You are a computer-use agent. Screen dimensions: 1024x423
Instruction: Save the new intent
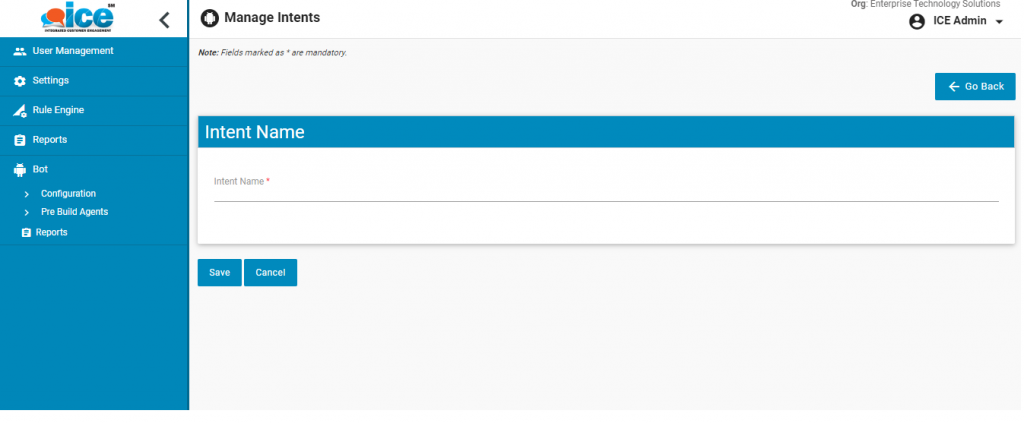pos(219,273)
